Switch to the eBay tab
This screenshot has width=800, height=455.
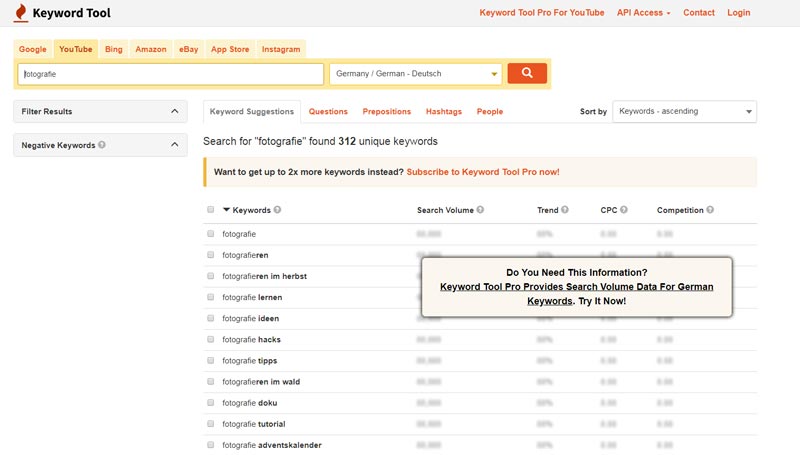[x=189, y=49]
